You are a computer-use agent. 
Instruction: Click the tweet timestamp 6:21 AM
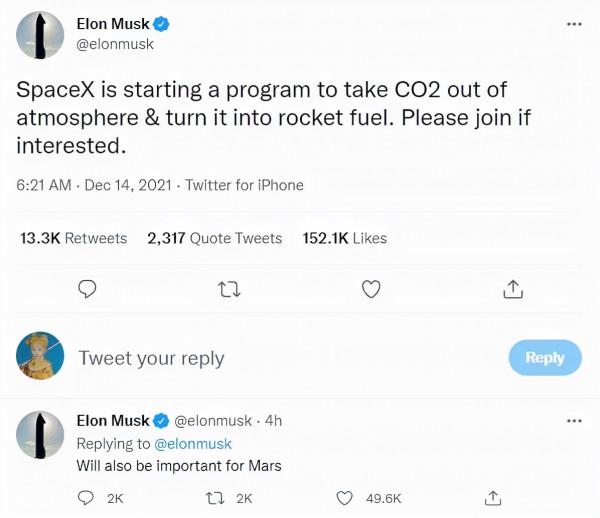coord(42,185)
